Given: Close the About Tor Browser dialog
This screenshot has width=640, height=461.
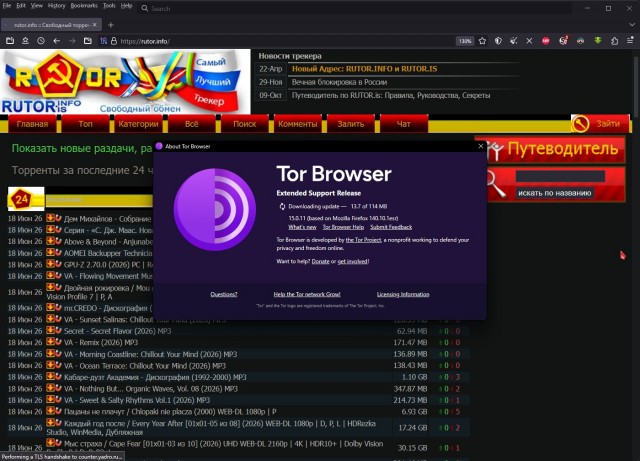Looking at the screenshot, I should pyautogui.click(x=481, y=146).
